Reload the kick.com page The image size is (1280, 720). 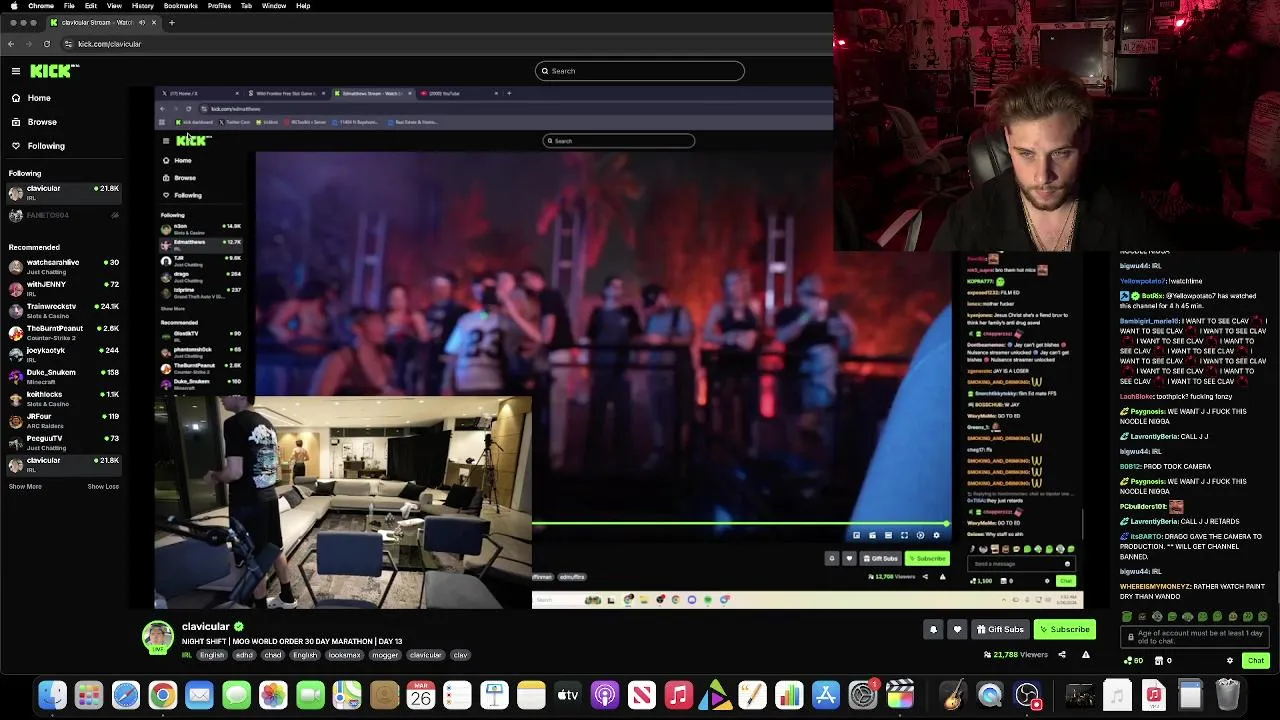tap(46, 44)
